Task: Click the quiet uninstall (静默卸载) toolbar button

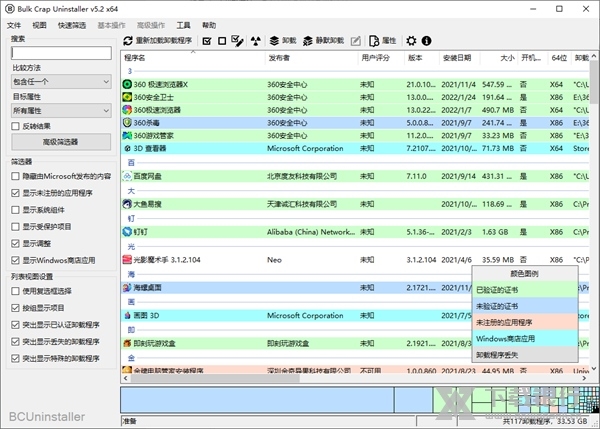Action: coord(322,41)
